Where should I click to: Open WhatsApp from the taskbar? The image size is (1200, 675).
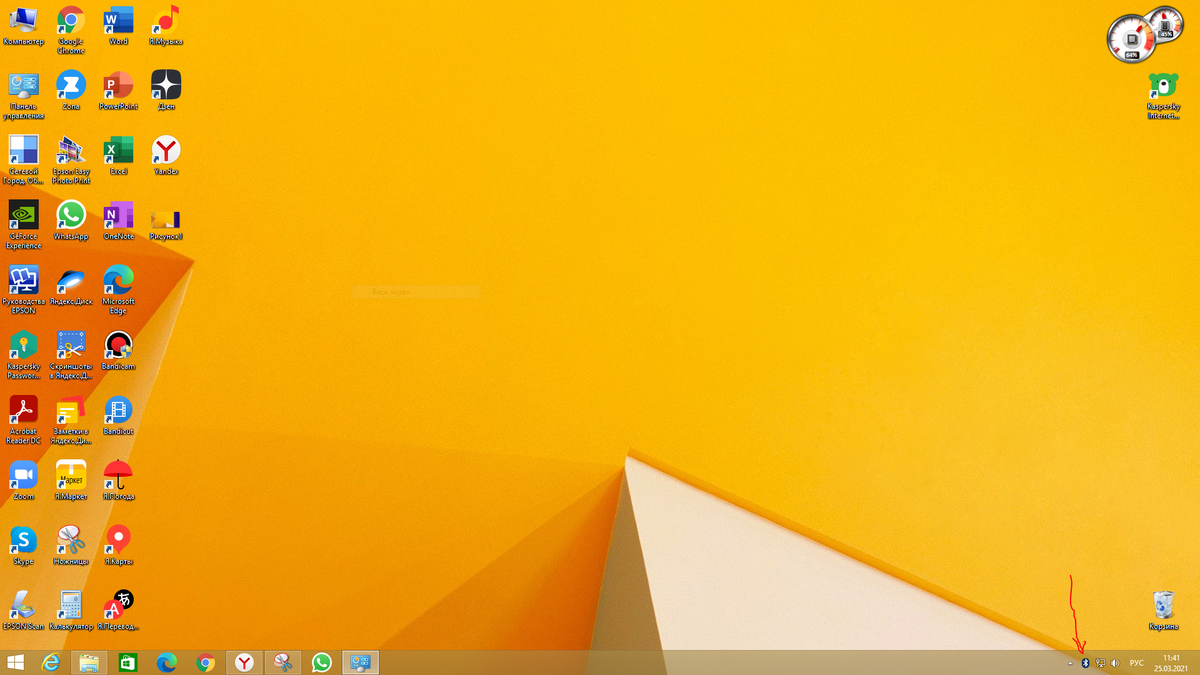[322, 662]
